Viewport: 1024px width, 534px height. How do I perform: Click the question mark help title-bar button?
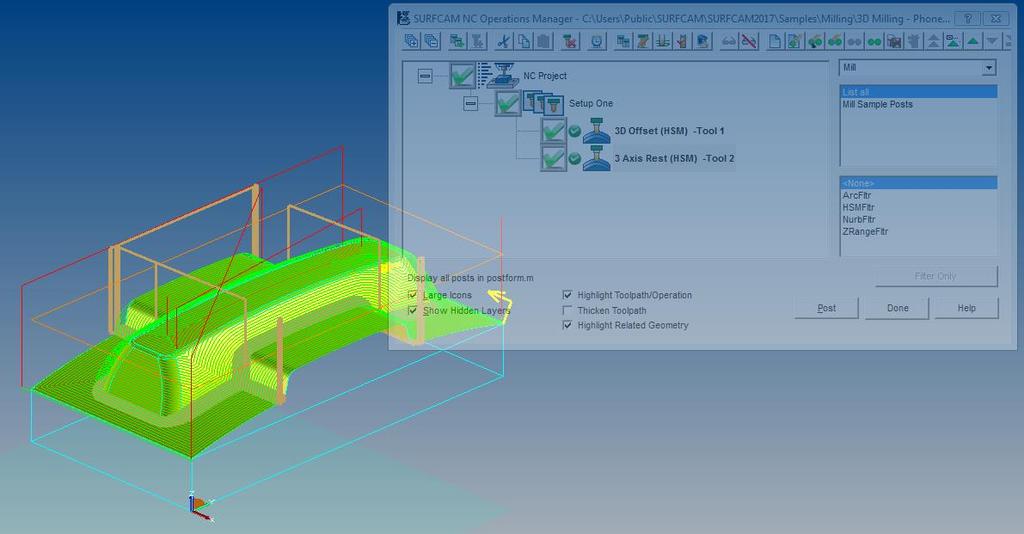[968, 18]
